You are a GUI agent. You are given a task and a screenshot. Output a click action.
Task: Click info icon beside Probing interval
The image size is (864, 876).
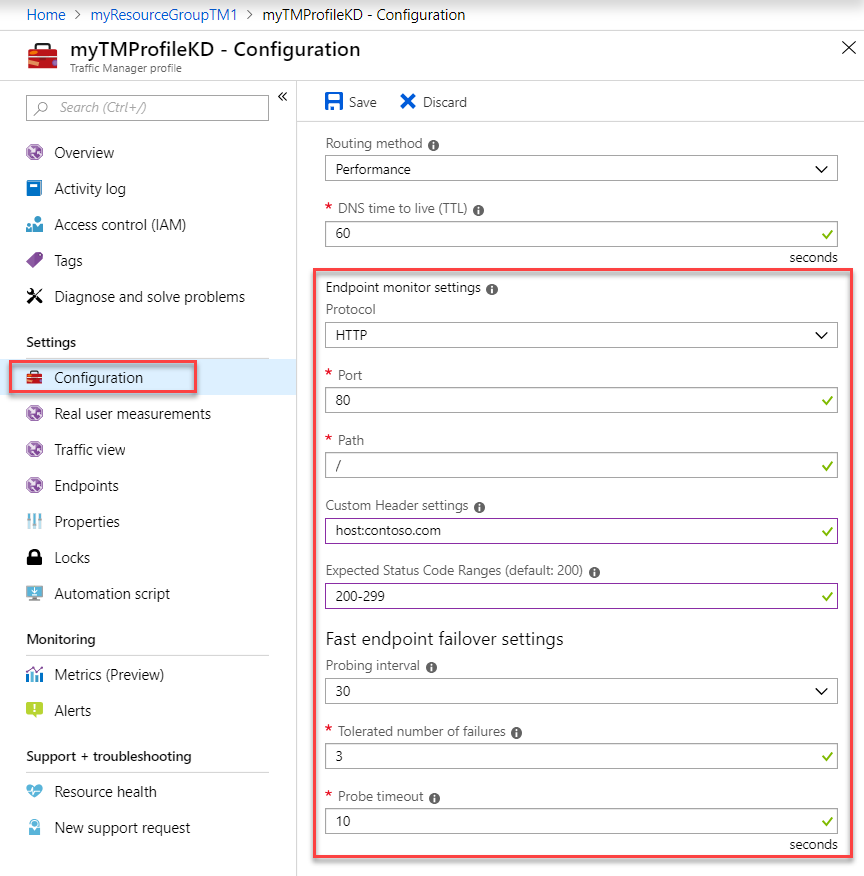click(432, 667)
